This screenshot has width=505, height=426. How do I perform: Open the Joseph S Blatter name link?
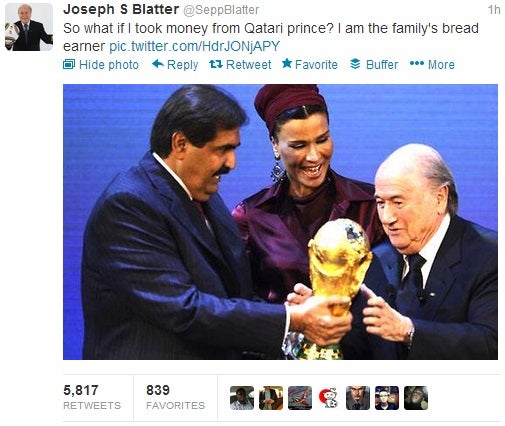point(121,9)
